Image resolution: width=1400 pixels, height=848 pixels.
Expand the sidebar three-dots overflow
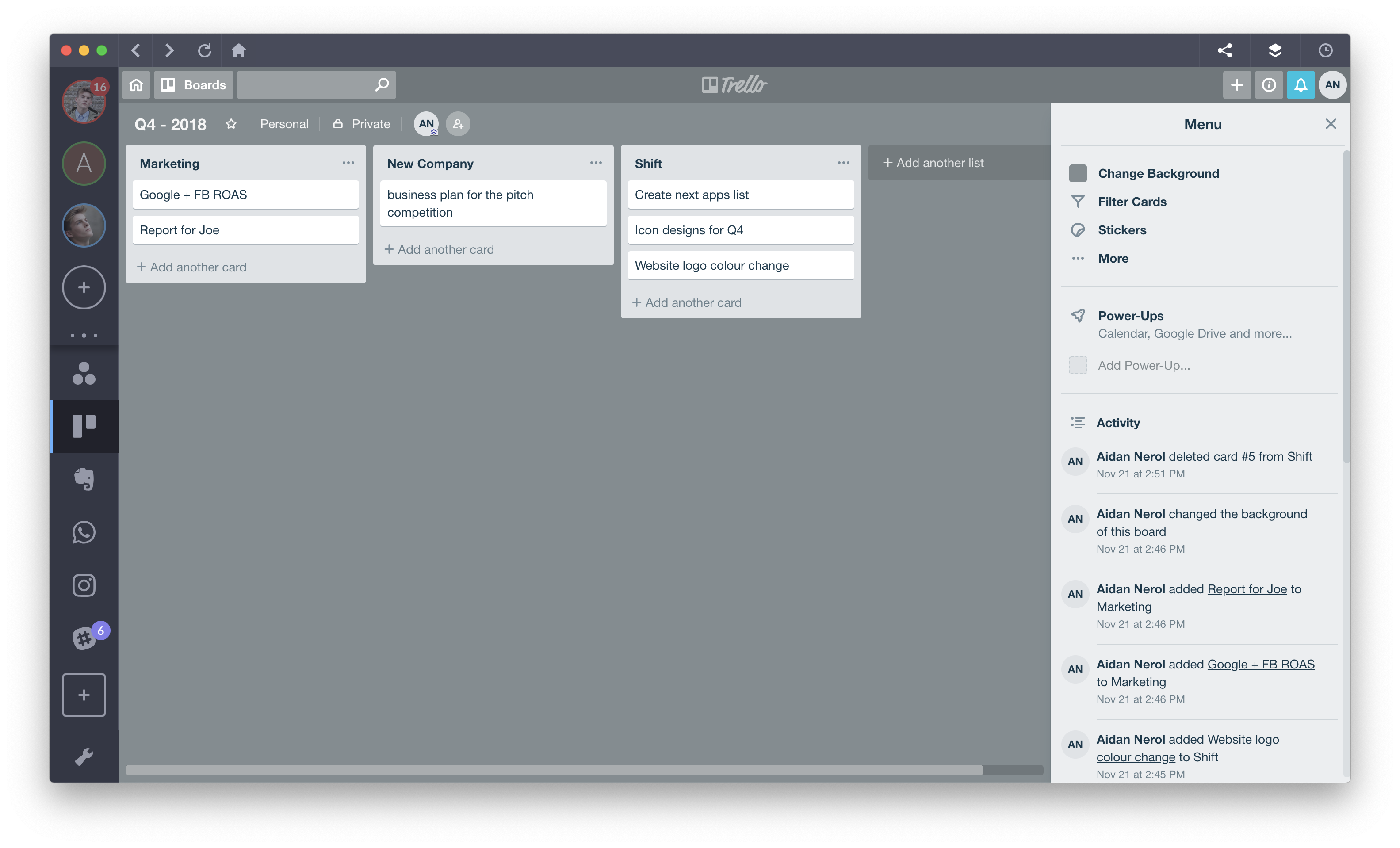coord(84,336)
